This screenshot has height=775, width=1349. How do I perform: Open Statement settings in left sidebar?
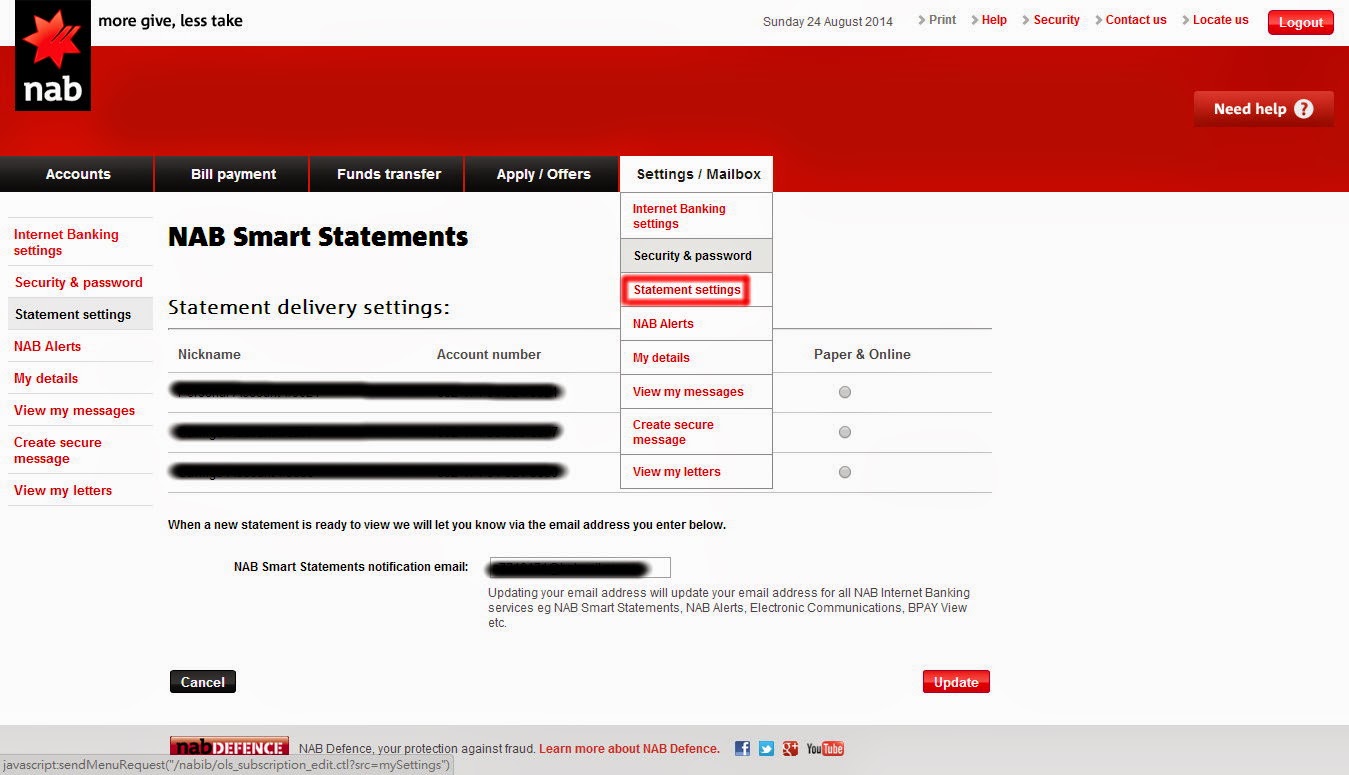pos(80,314)
